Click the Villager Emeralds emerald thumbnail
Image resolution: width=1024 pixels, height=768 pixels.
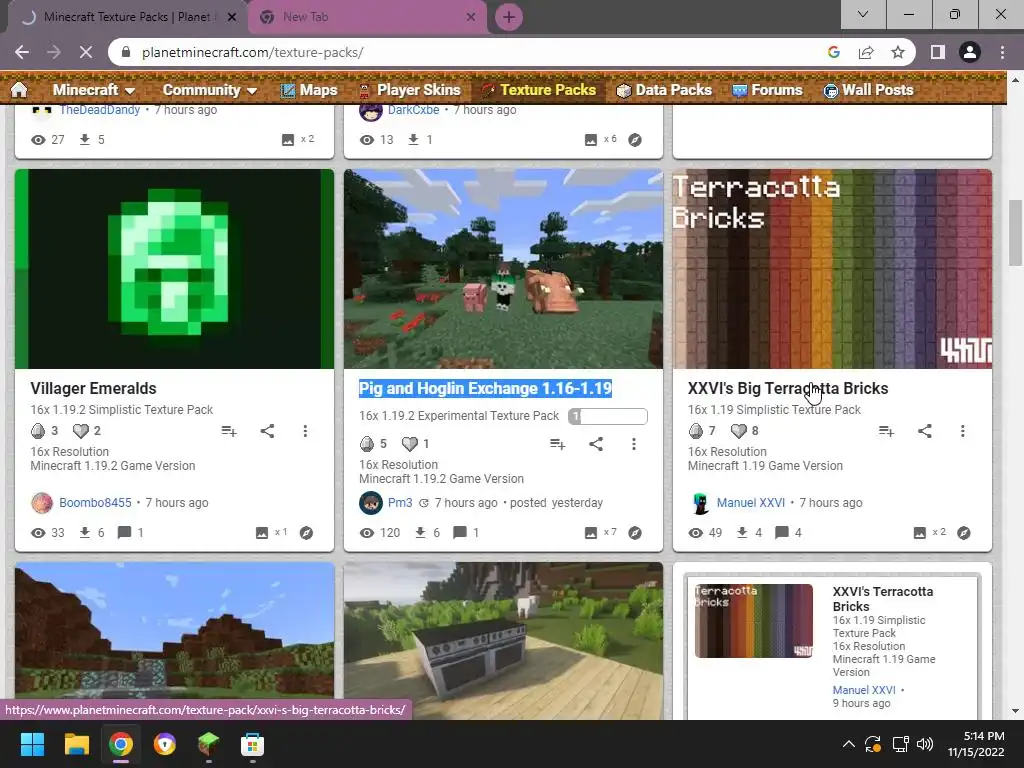[x=174, y=269]
